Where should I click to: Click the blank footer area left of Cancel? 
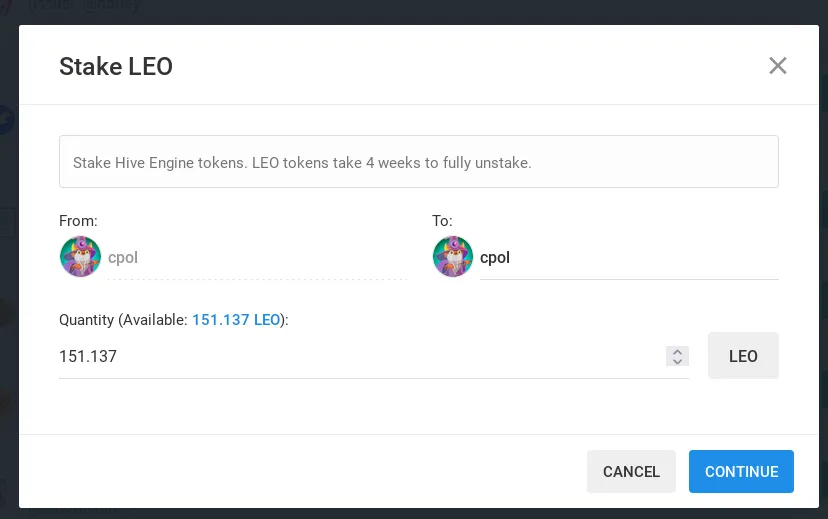(303, 471)
